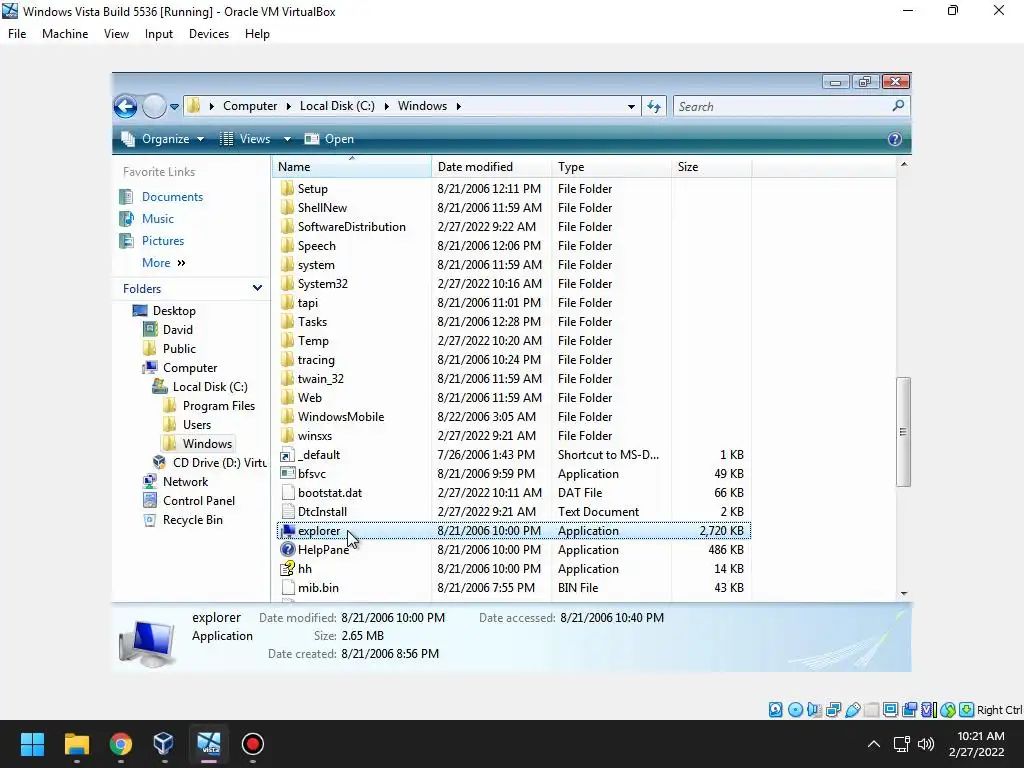Click the Recycle Bin icon in tree
This screenshot has height=768, width=1024.
point(150,520)
